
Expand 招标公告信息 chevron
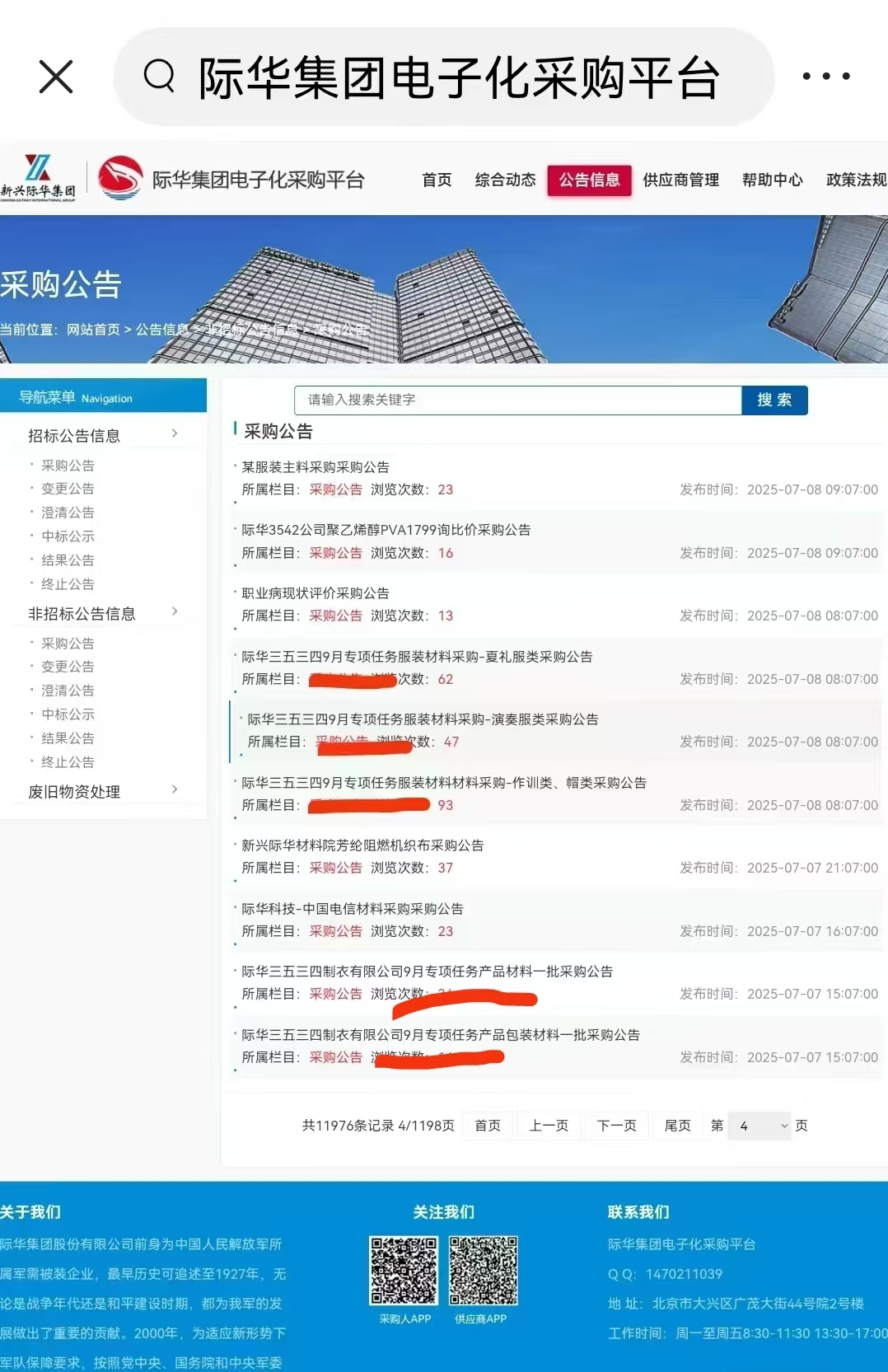[x=175, y=433]
